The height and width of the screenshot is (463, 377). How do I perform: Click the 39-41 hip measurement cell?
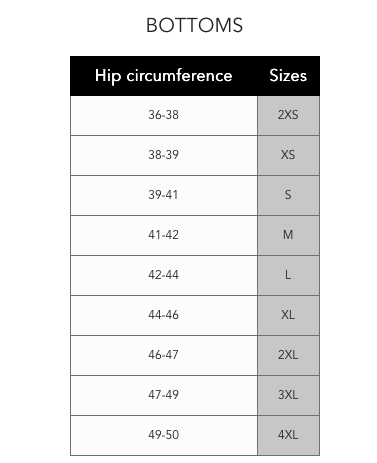coord(164,196)
